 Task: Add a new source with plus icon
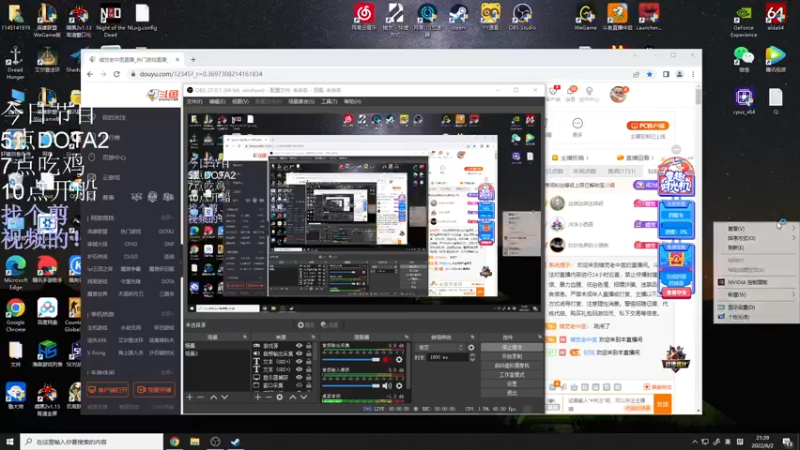258,397
